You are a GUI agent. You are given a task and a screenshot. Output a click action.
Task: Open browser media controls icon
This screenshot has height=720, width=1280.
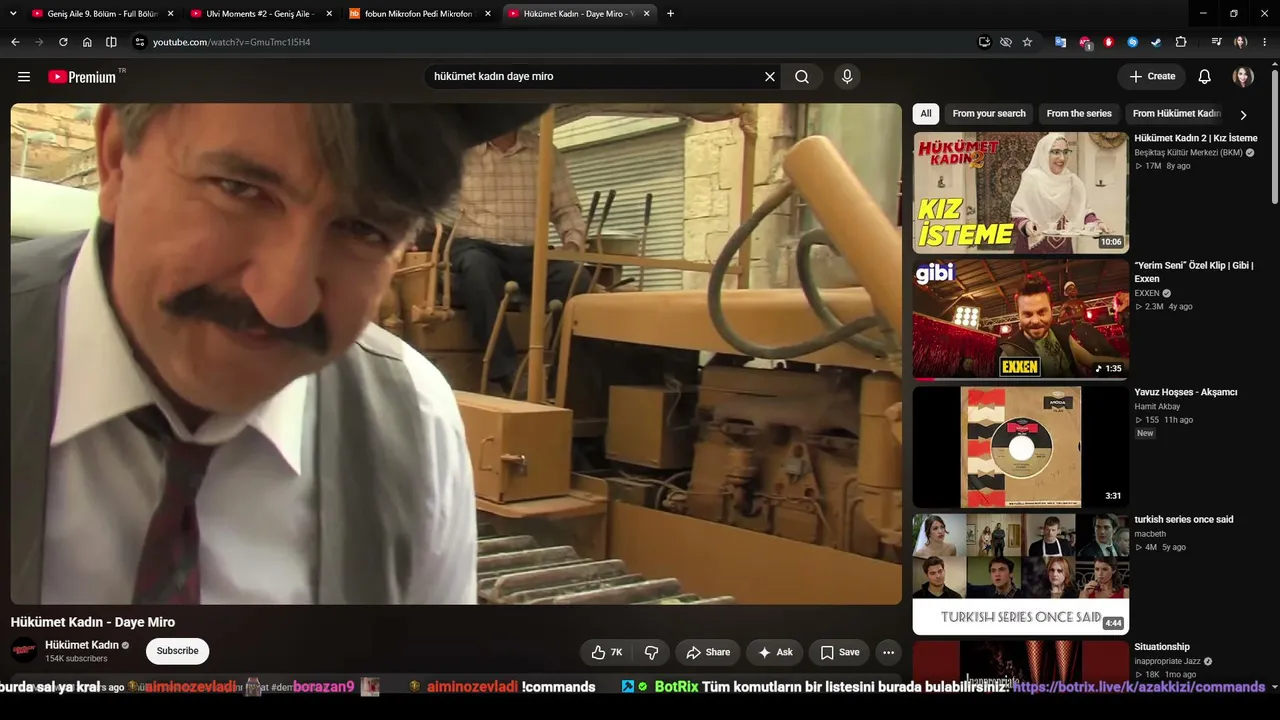1216,42
